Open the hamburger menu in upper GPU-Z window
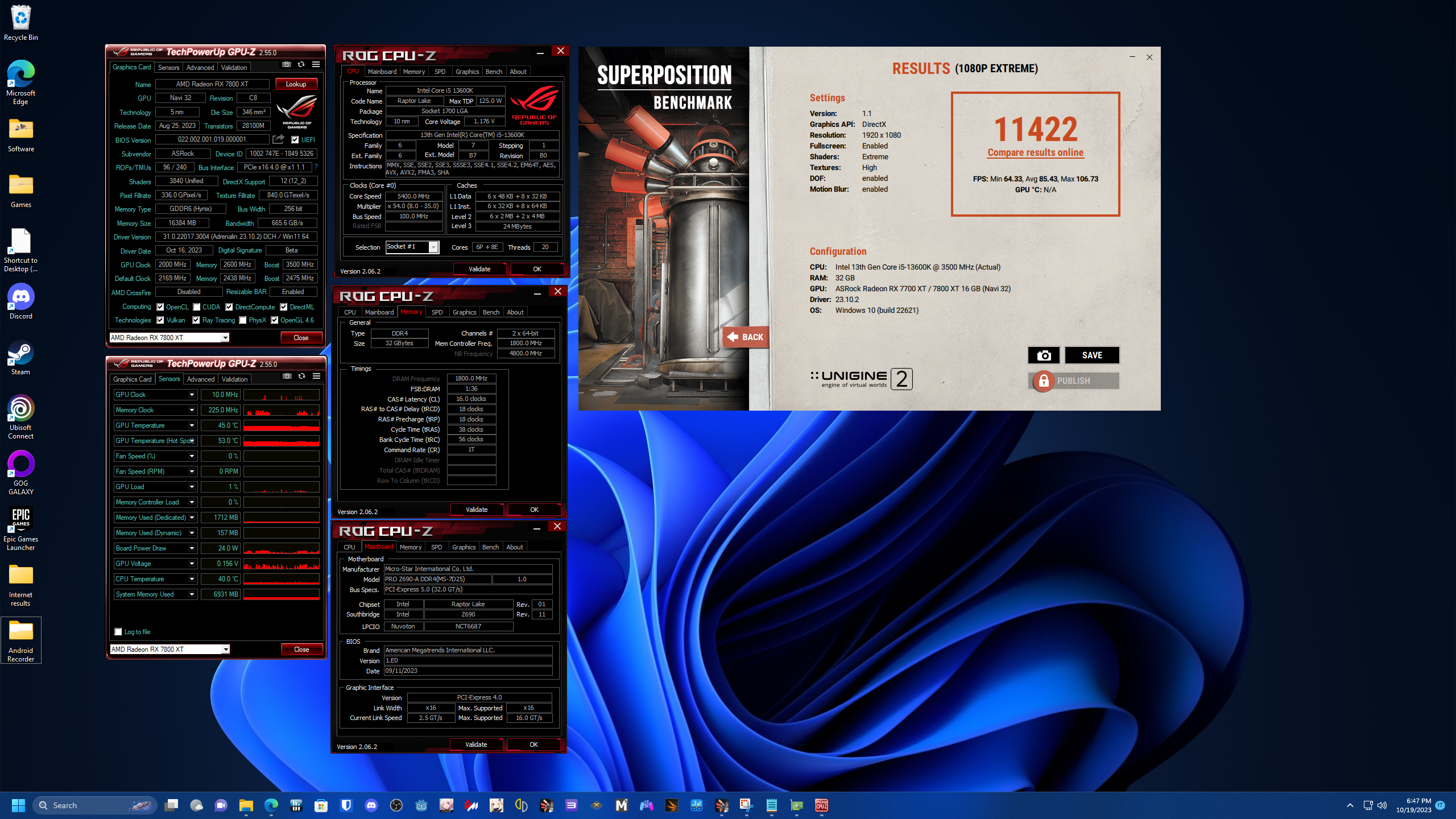The image size is (1456, 819). 316,65
